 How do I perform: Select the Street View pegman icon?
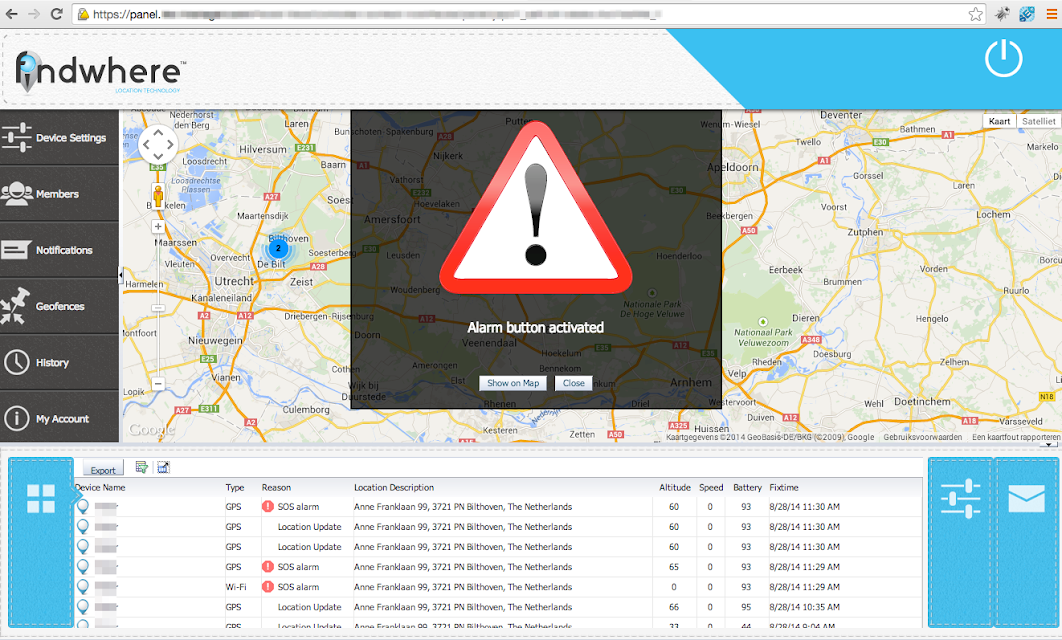tap(158, 196)
